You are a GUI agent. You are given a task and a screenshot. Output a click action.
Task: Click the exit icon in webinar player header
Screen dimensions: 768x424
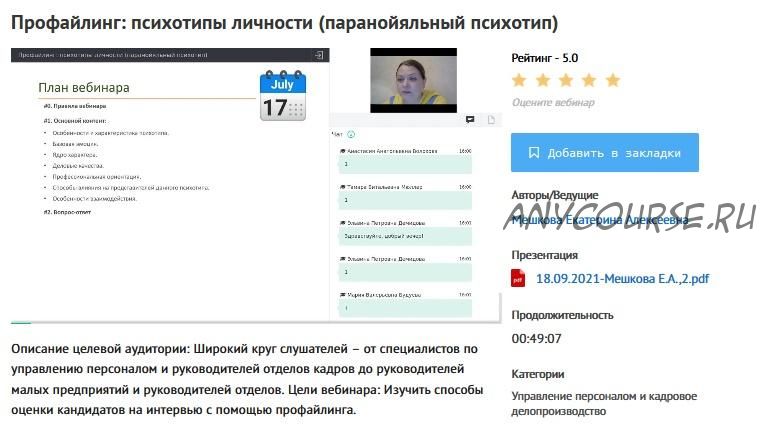319,55
